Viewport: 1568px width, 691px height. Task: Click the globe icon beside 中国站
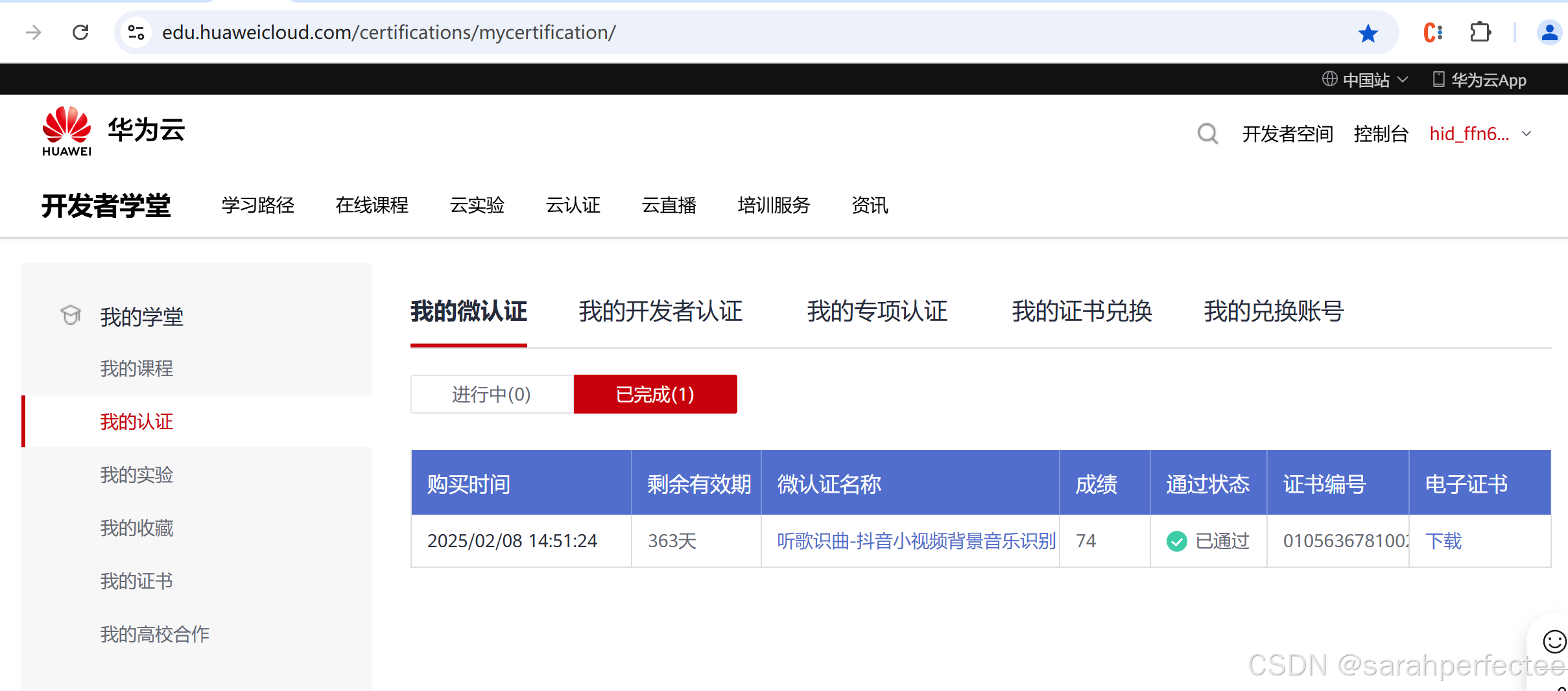point(1330,79)
